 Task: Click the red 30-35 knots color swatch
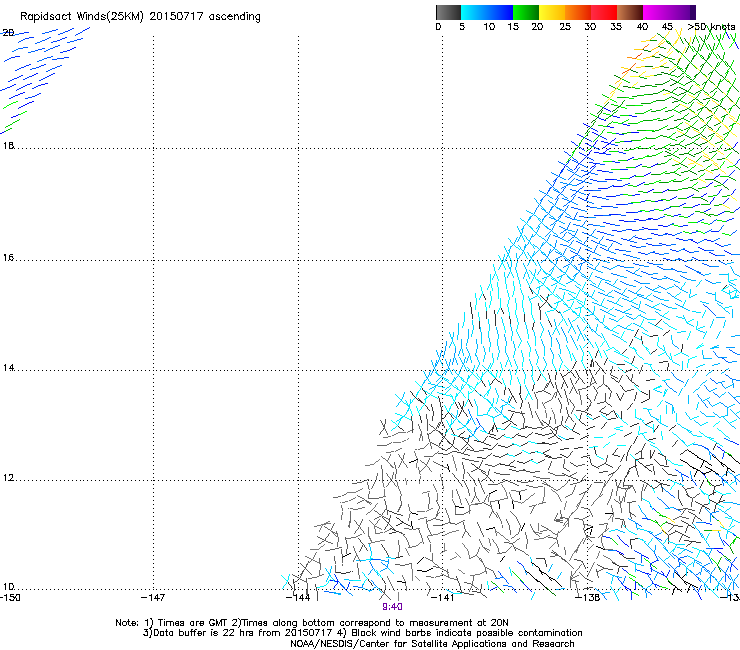604,12
